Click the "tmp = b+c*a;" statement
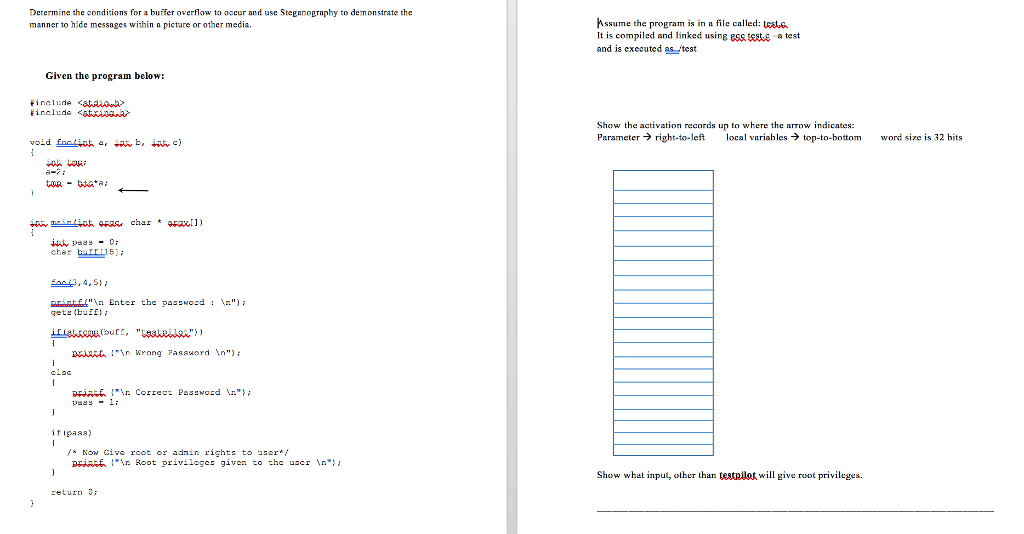This screenshot has width=1024, height=534. [77, 183]
